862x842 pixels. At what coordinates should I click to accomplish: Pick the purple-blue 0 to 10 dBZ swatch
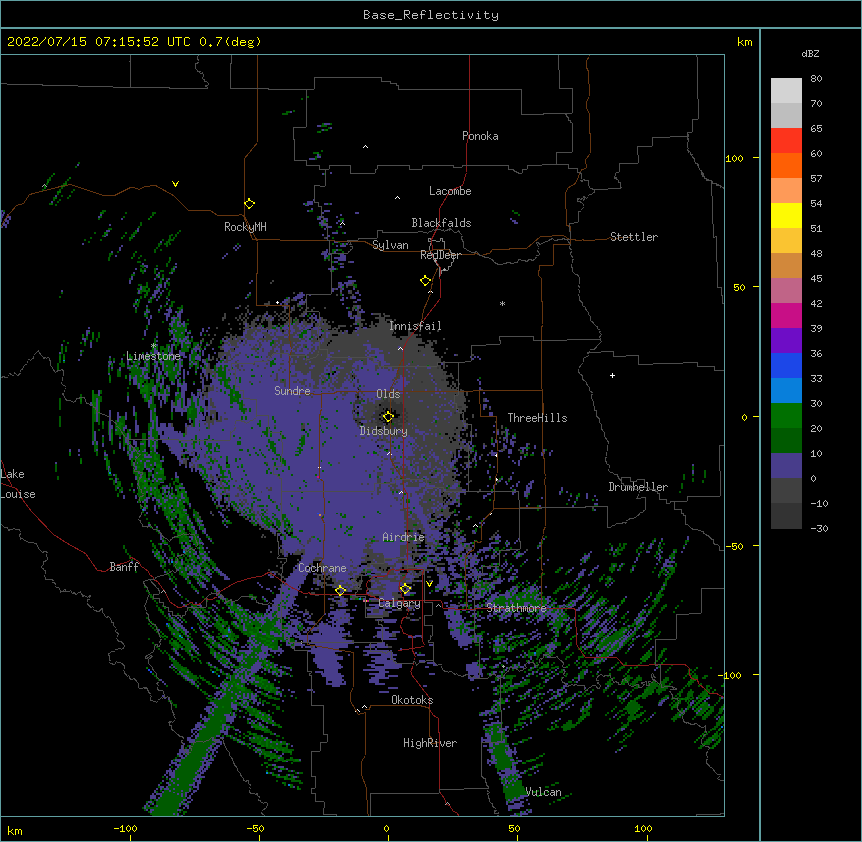[x=786, y=466]
